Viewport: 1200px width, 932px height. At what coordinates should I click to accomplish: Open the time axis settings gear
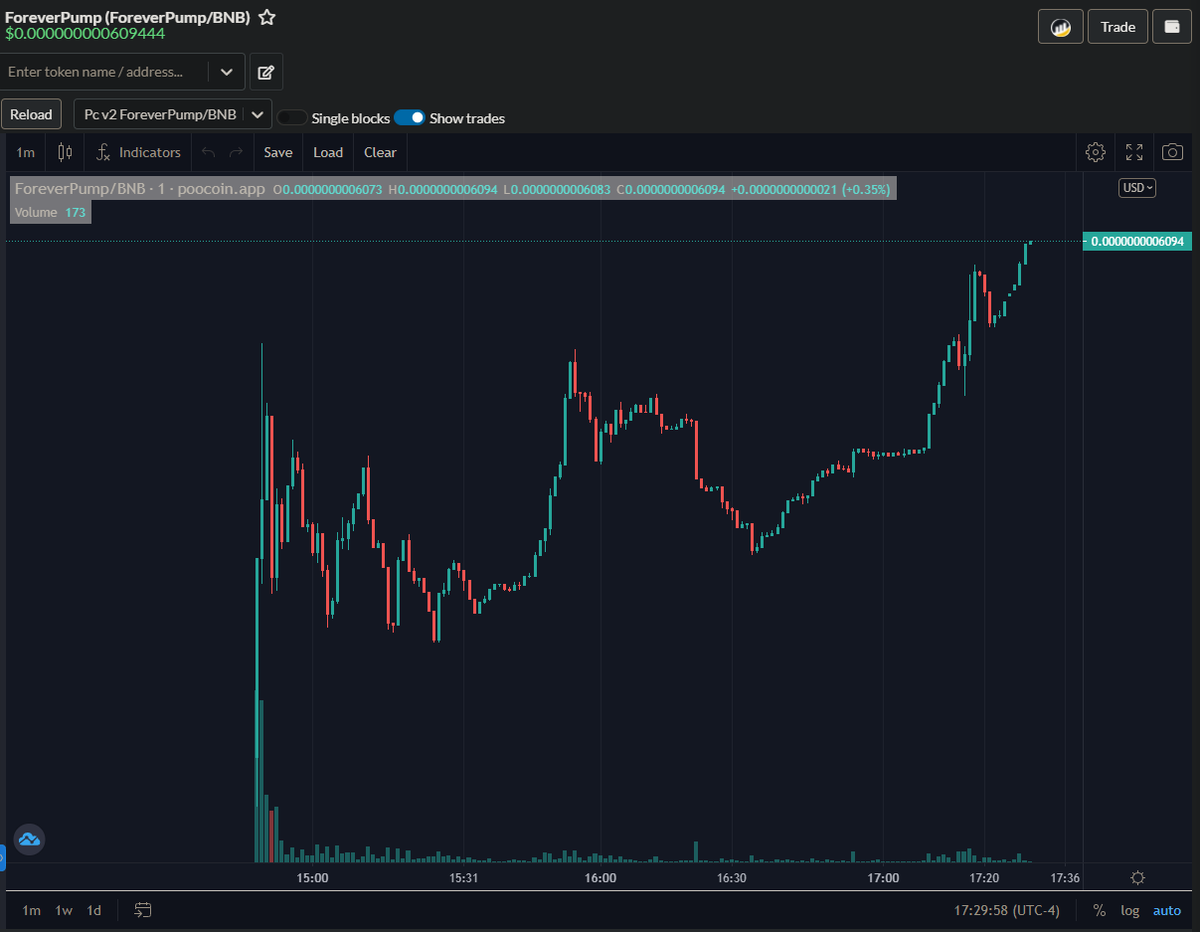tap(1137, 878)
